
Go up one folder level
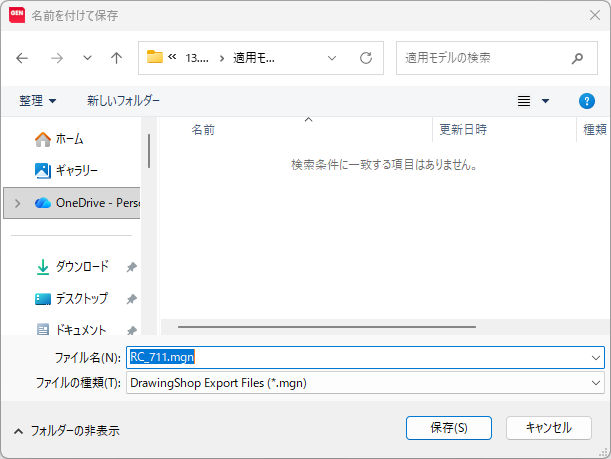116,58
